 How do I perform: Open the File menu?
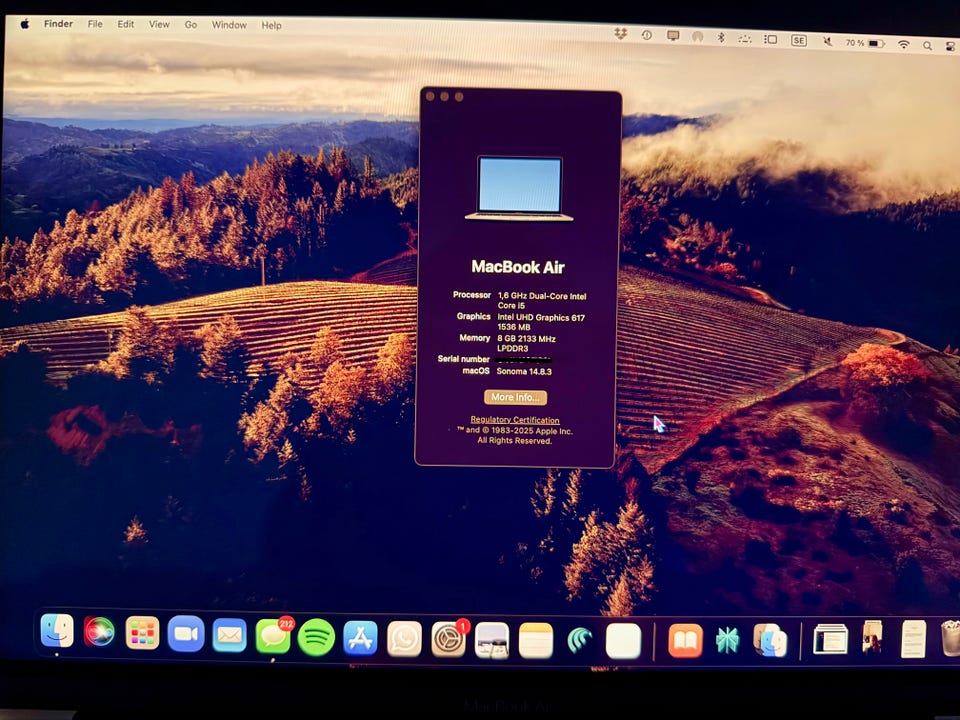pyautogui.click(x=95, y=24)
